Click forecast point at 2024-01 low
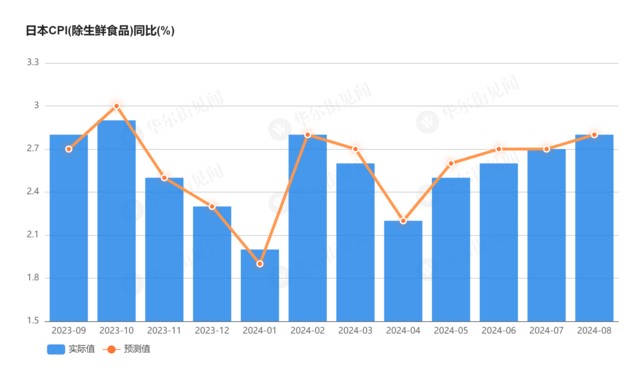The height and width of the screenshot is (369, 640). (x=260, y=264)
